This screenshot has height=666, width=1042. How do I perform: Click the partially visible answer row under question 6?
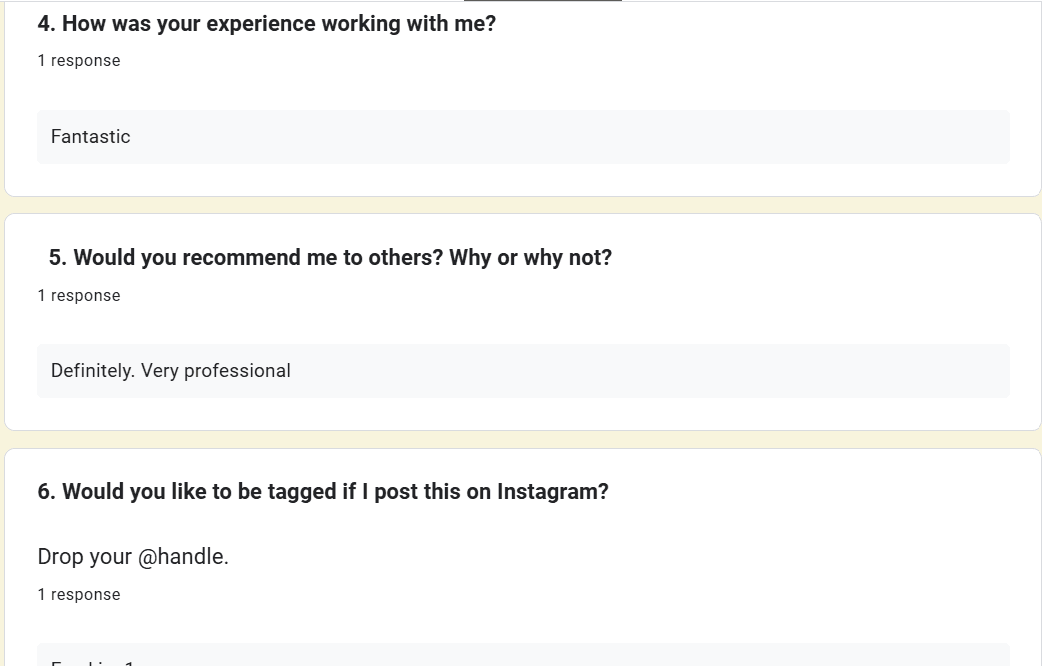point(523,656)
